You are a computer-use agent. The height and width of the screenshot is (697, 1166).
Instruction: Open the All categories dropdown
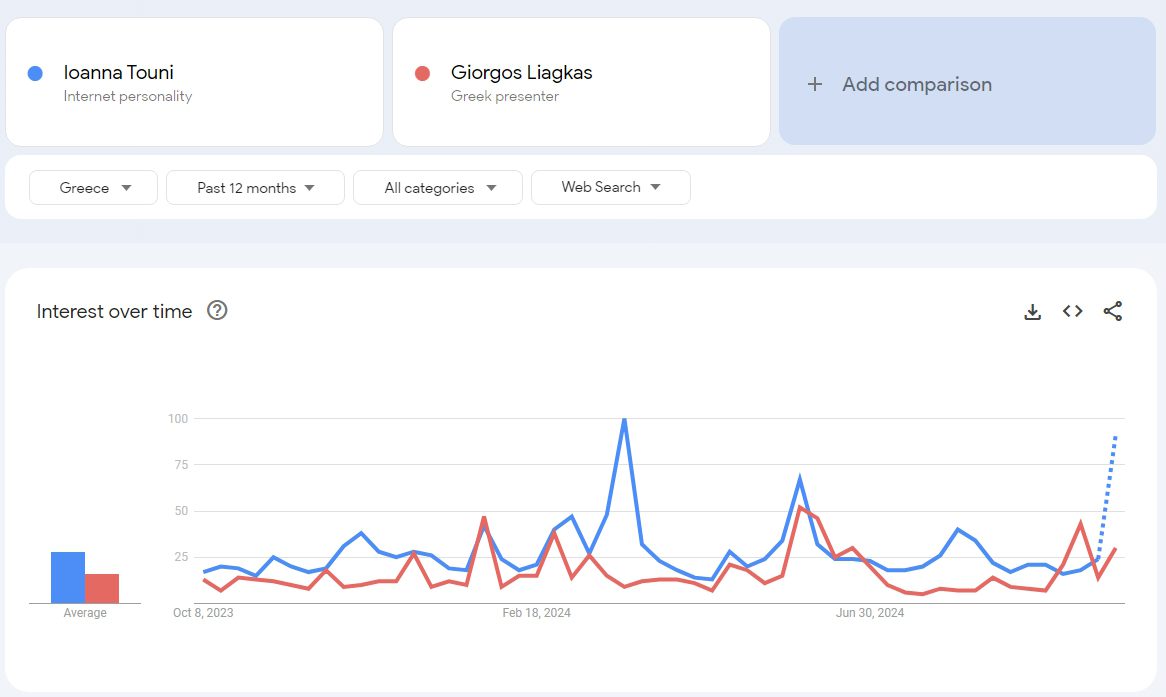(x=438, y=188)
